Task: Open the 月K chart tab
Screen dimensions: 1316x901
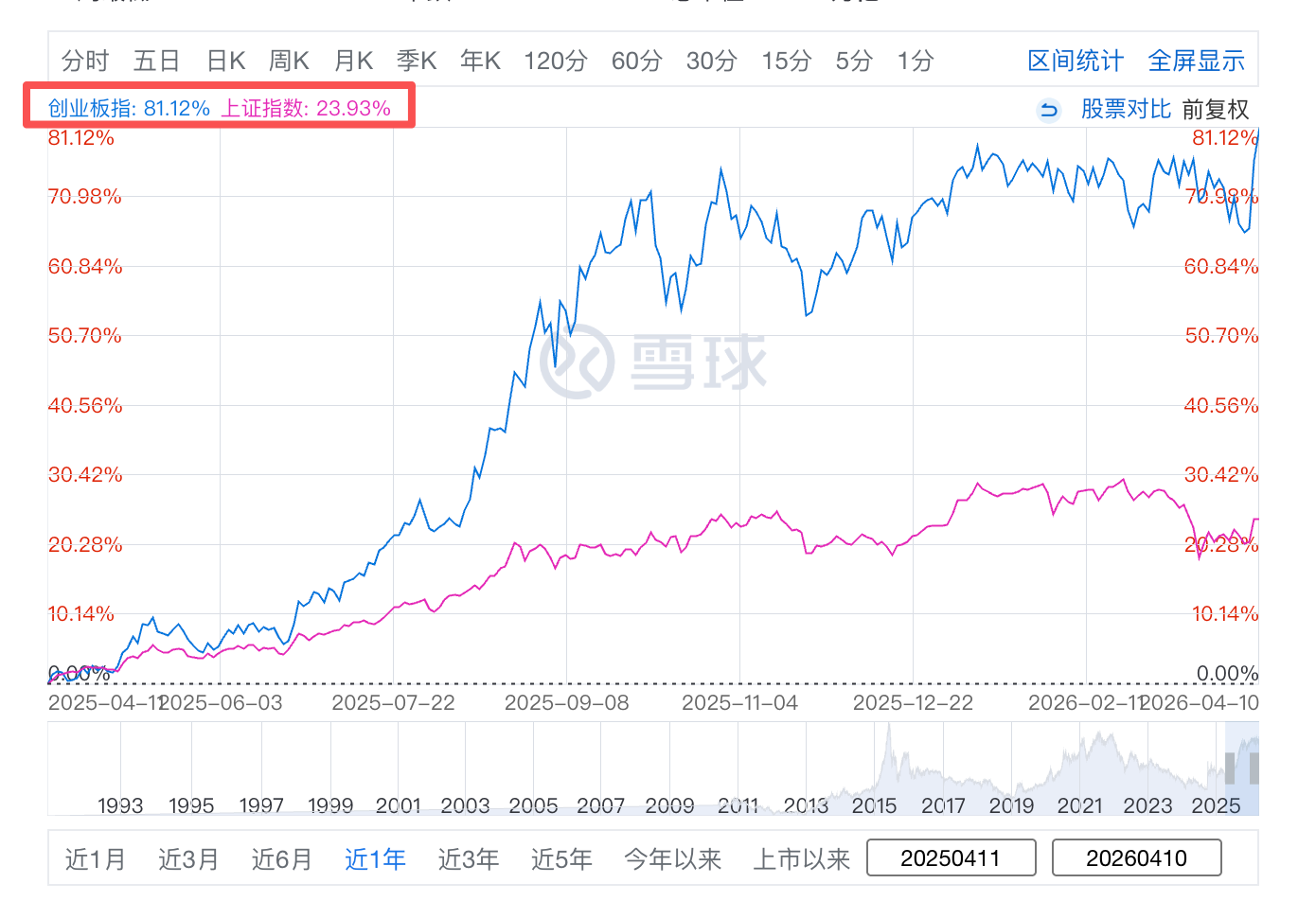Action: (x=354, y=62)
